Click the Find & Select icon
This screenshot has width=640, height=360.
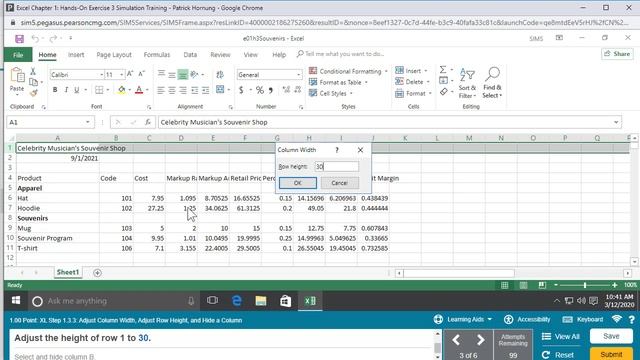(492, 83)
